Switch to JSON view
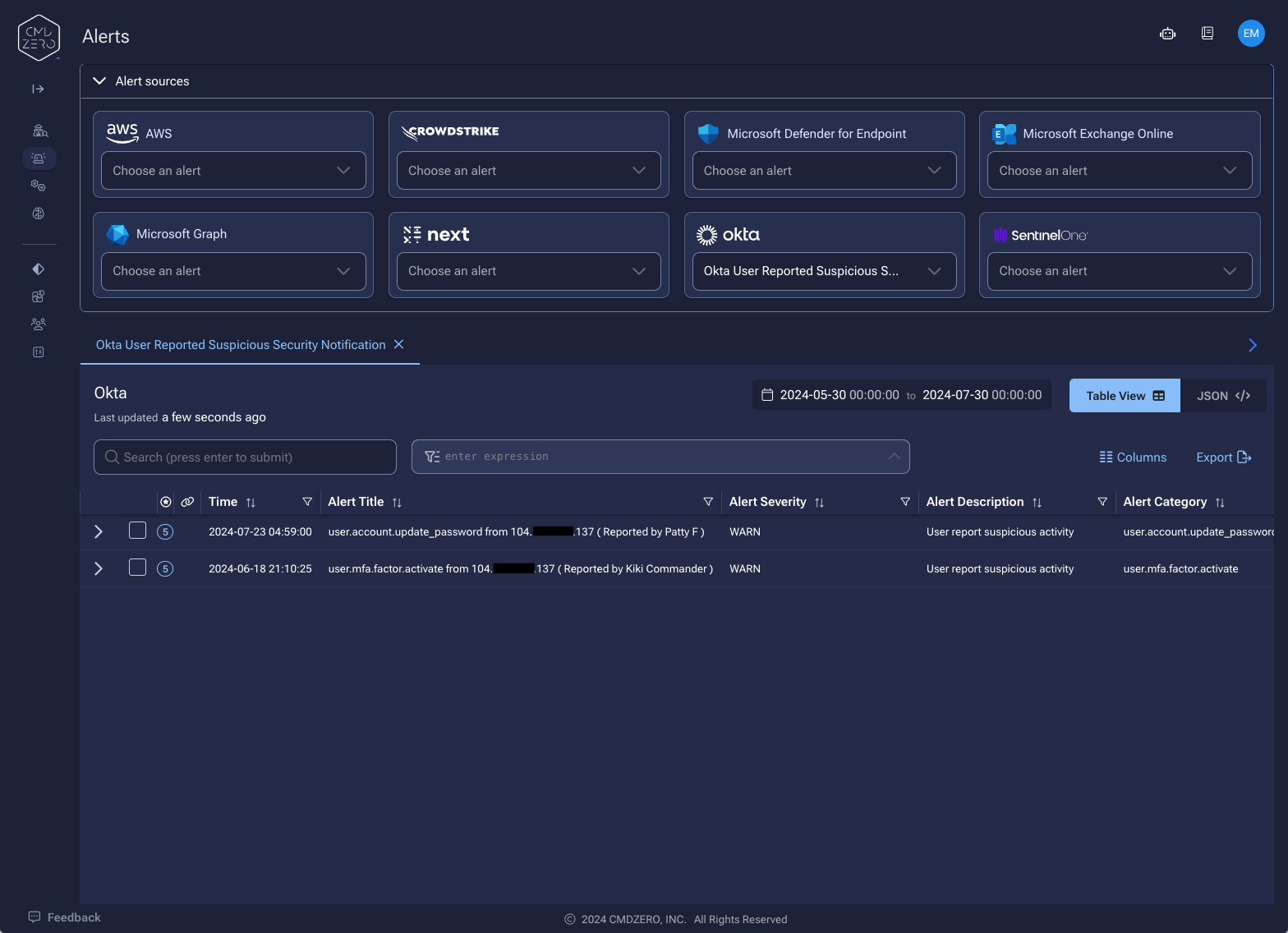 pos(1223,396)
